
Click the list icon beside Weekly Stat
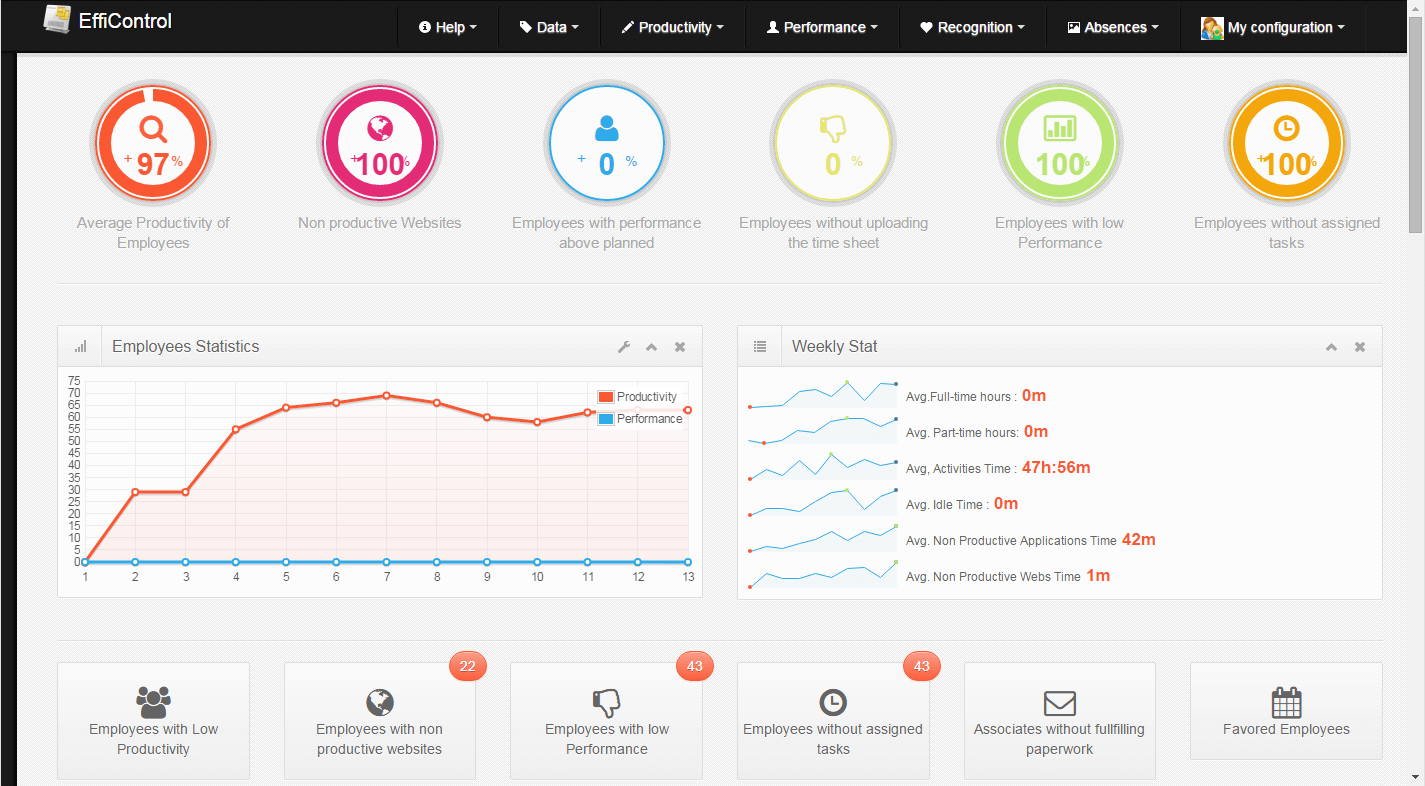click(760, 347)
